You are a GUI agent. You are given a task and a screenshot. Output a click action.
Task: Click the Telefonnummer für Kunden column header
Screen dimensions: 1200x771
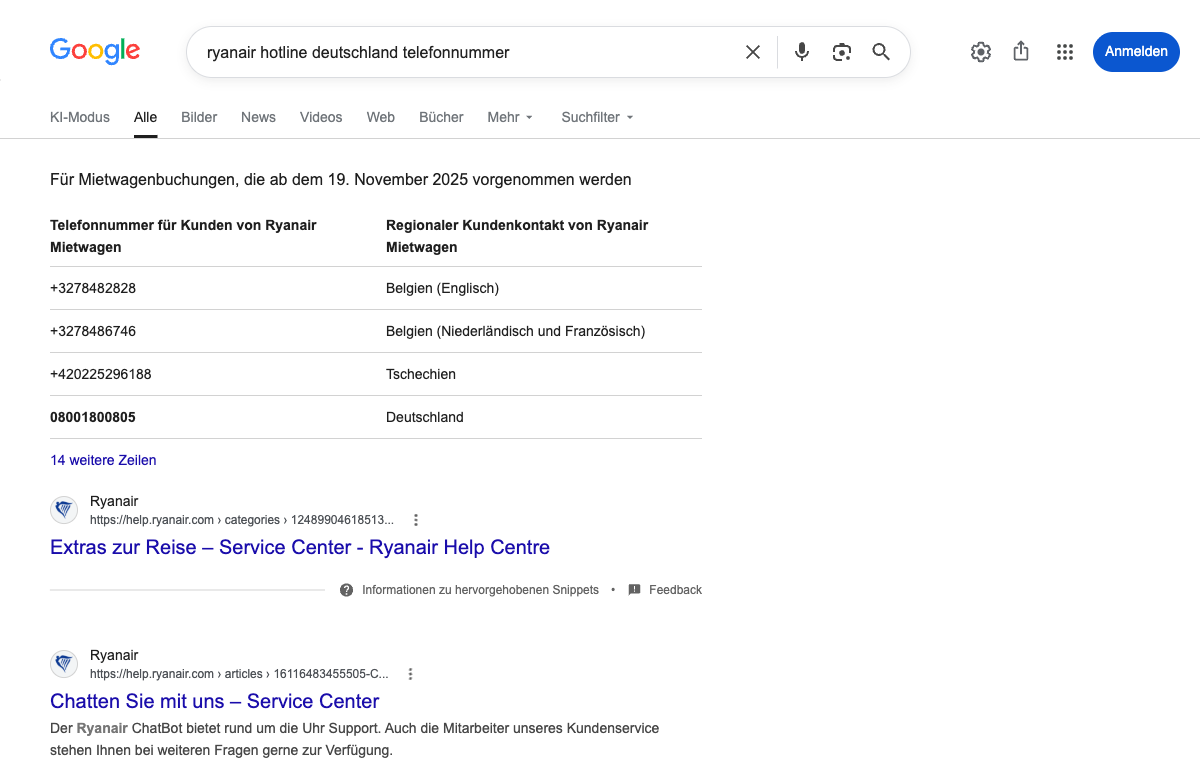point(183,236)
